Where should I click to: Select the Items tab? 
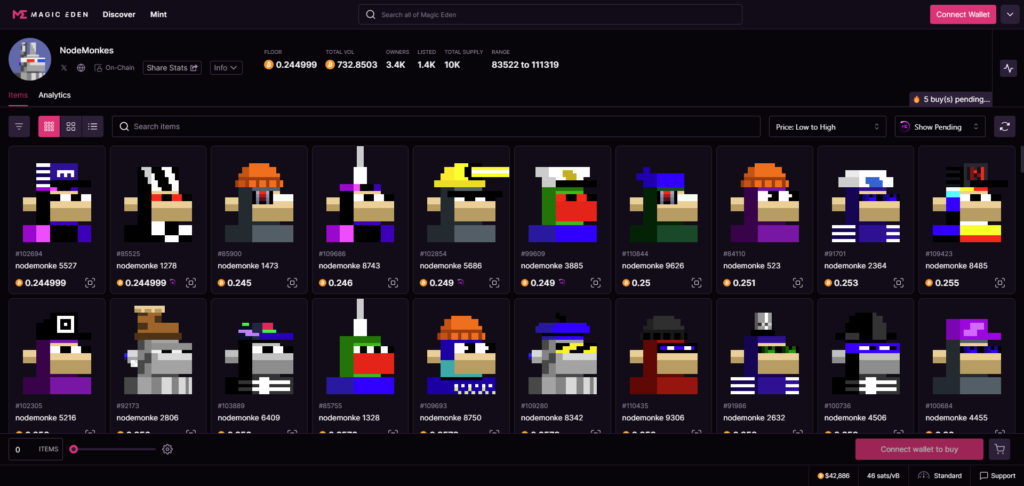[x=18, y=95]
